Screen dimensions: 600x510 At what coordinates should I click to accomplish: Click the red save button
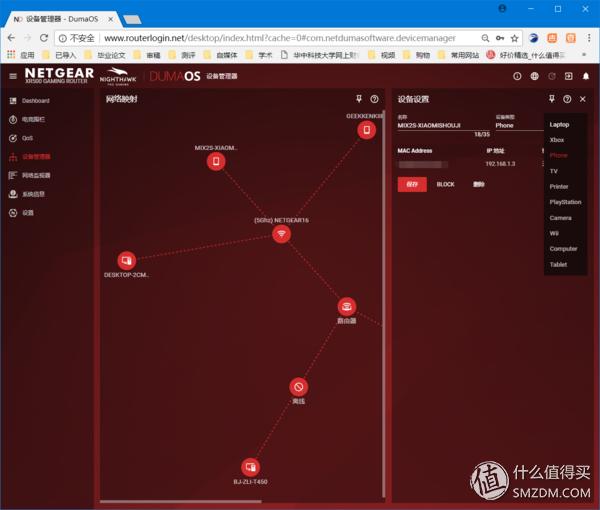[x=412, y=184]
